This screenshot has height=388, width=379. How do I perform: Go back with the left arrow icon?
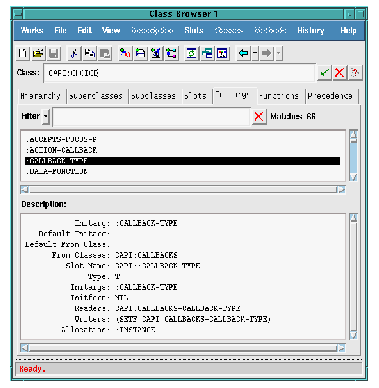click(x=243, y=53)
